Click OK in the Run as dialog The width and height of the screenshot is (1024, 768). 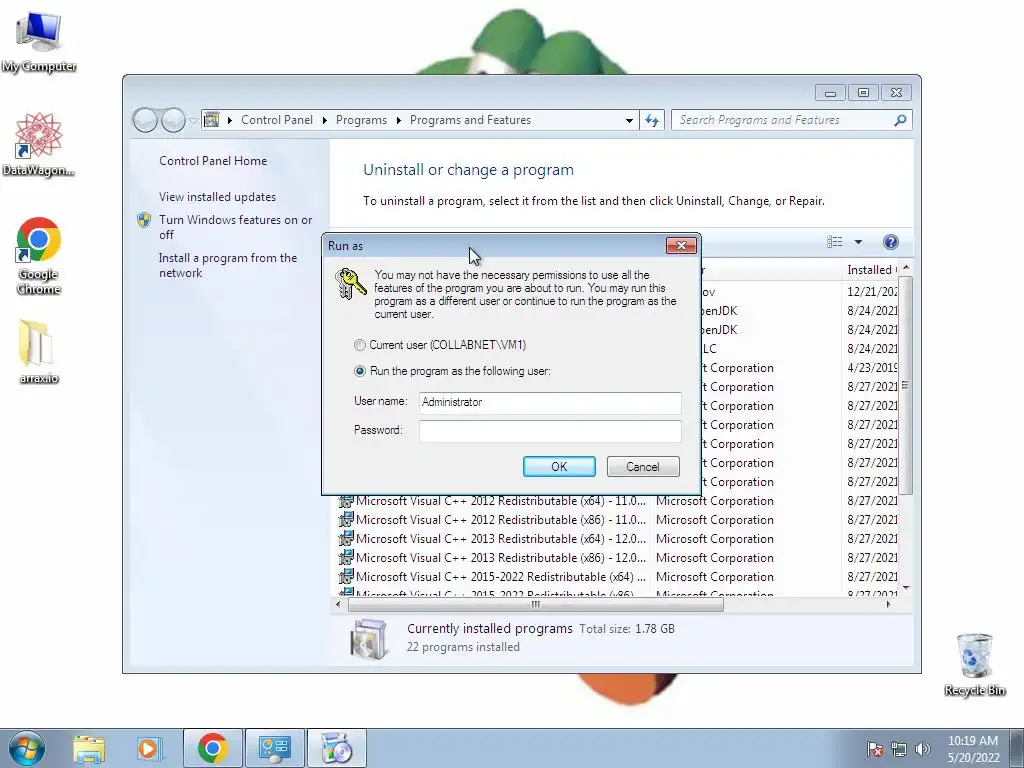coord(559,466)
